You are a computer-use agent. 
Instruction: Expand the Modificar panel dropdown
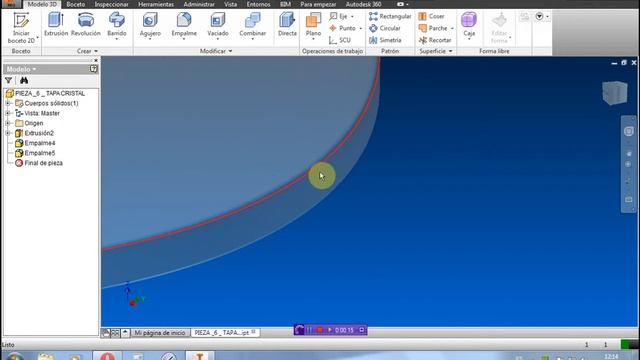coord(216,51)
